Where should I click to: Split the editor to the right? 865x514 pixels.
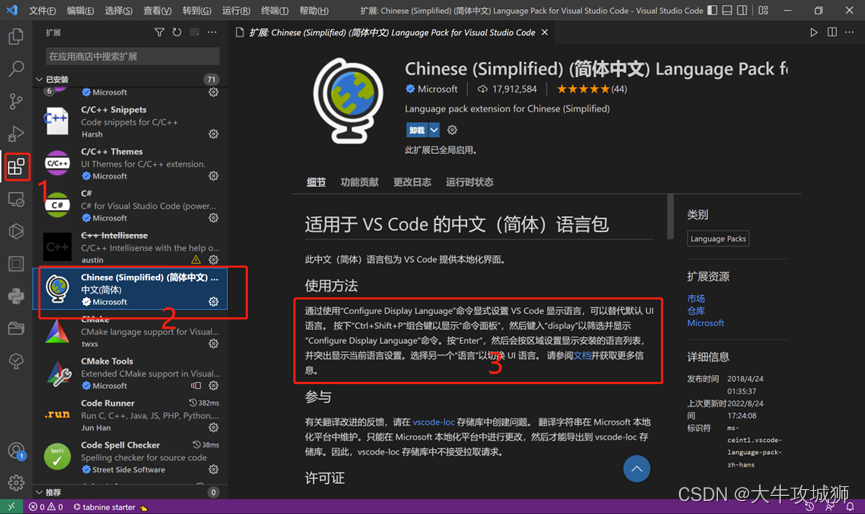coord(832,33)
